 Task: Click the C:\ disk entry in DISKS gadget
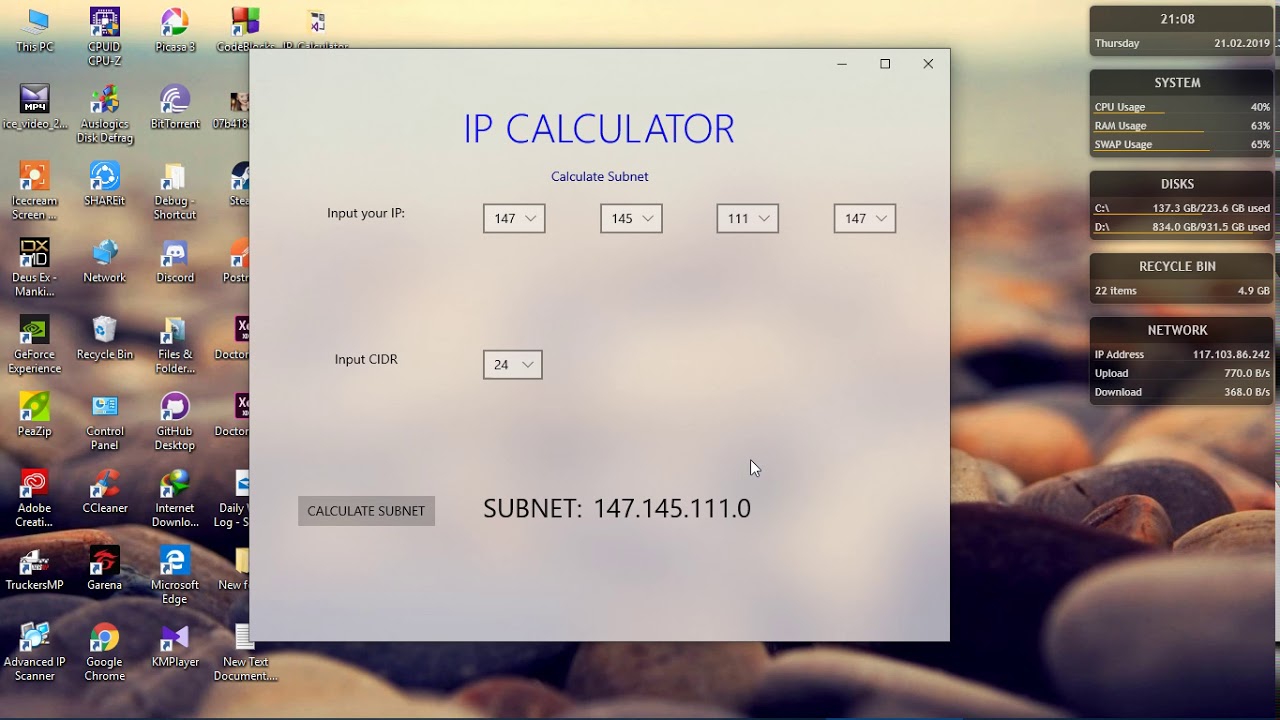click(x=1182, y=208)
